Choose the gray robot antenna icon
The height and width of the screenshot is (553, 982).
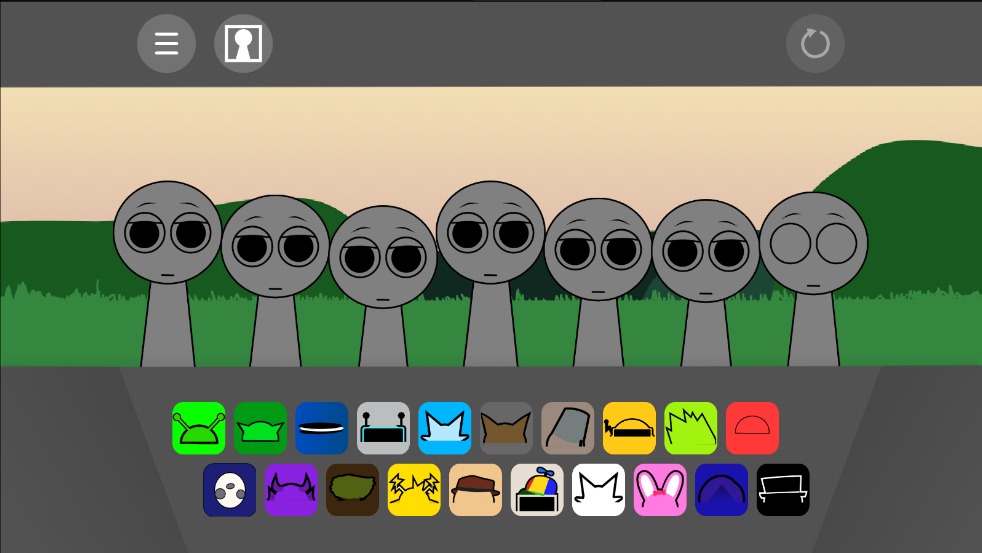[x=383, y=428]
